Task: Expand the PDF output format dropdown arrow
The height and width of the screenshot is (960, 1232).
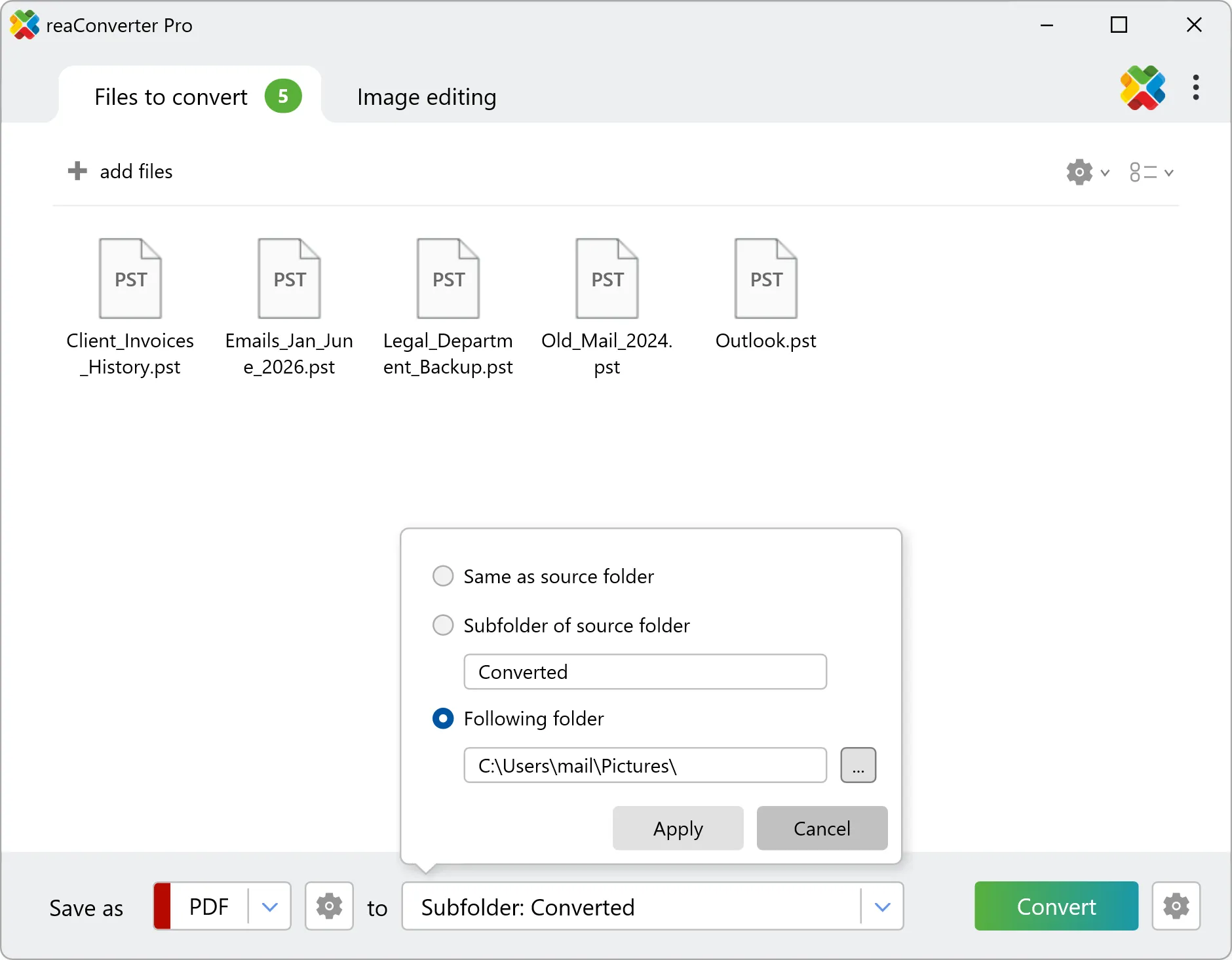Action: [269, 906]
